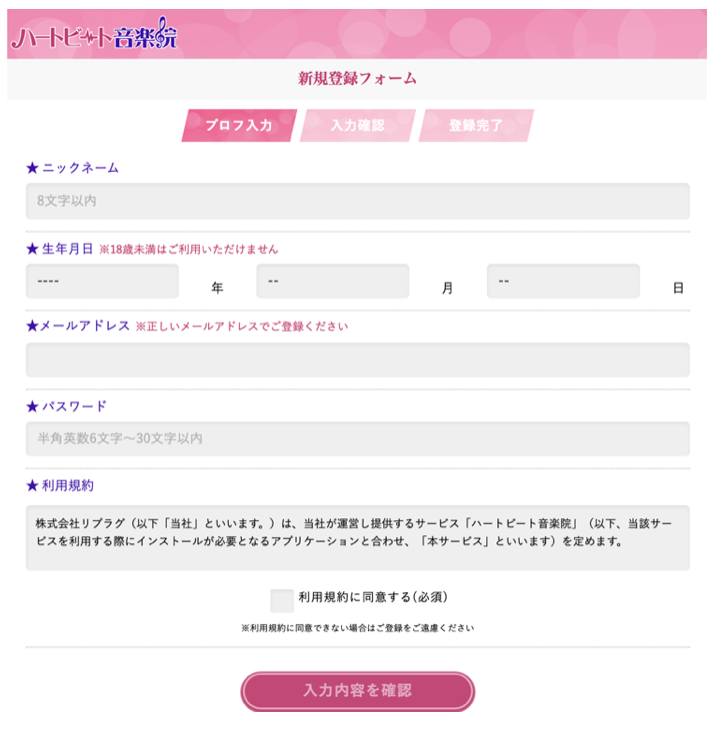
Task: Open the birth month dropdown
Action: [332, 281]
